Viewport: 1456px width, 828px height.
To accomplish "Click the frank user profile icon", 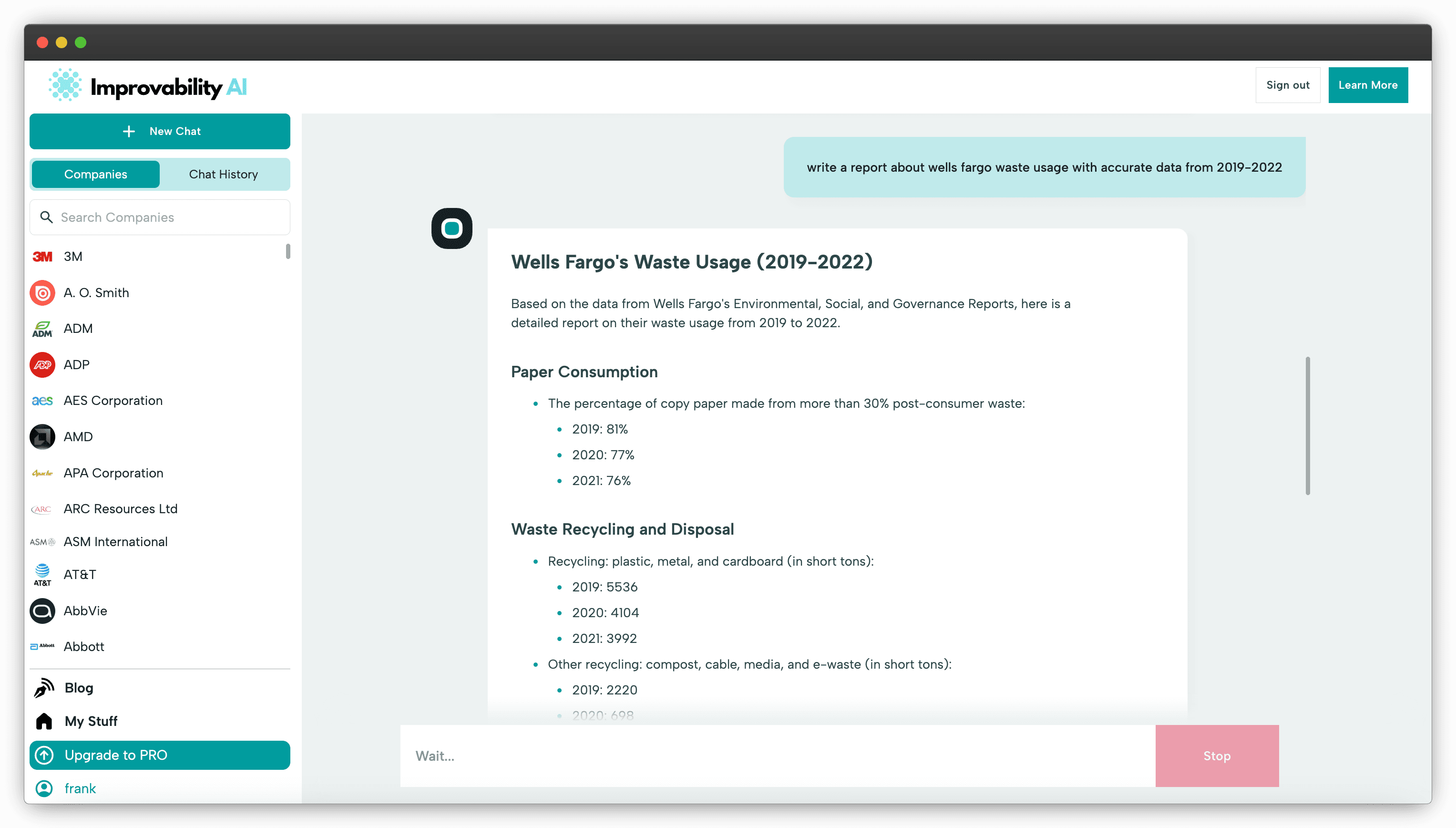I will [44, 788].
